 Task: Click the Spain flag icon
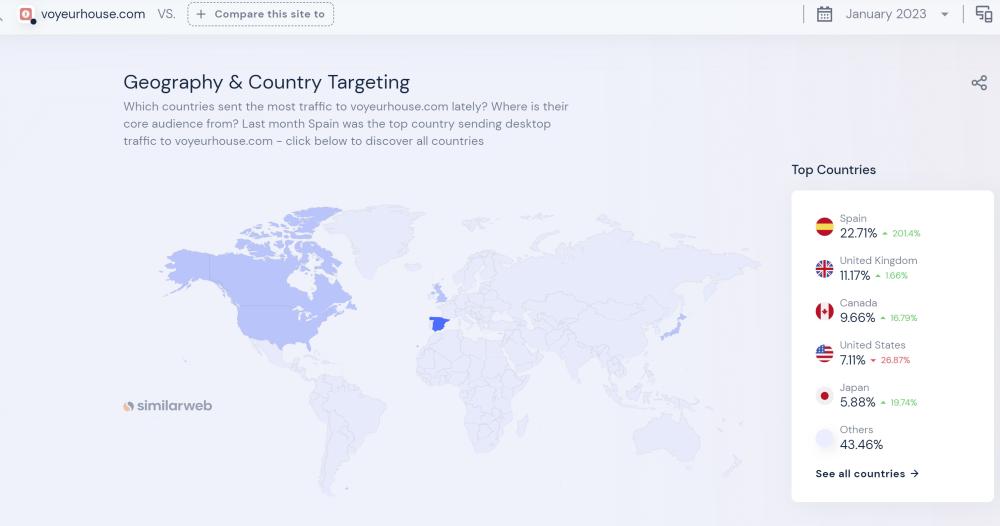tap(824, 226)
